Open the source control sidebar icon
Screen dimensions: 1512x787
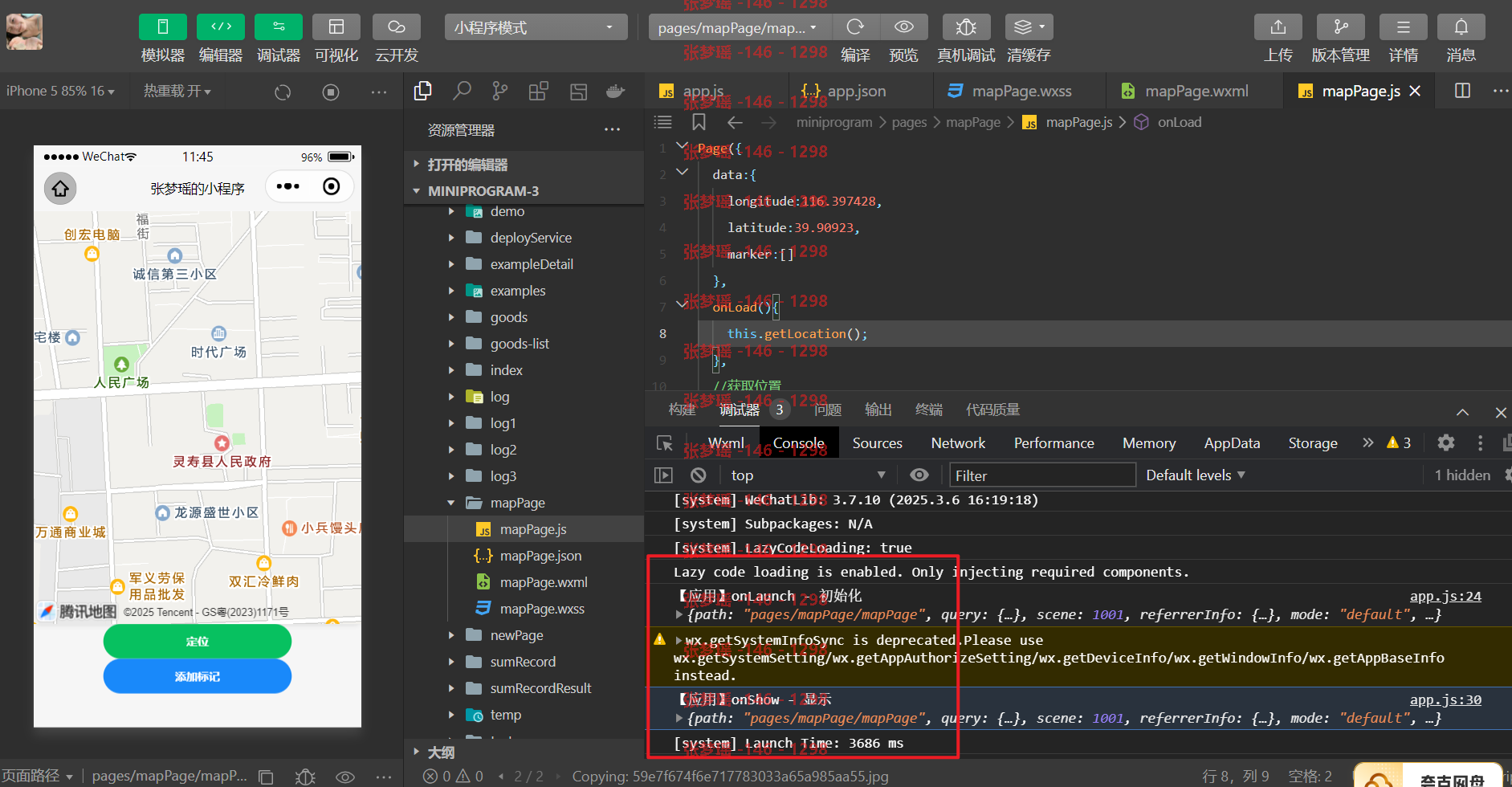[500, 92]
